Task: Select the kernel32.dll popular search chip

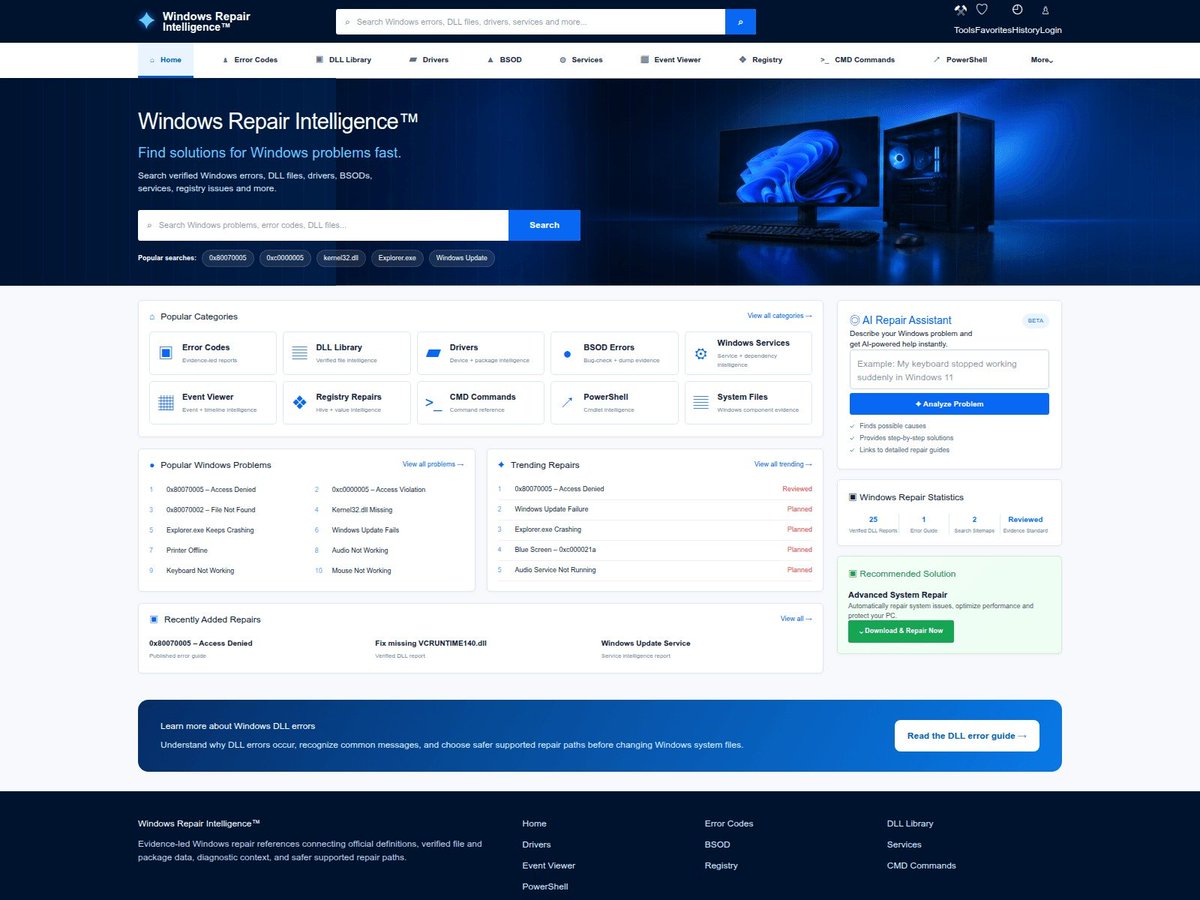Action: [x=340, y=258]
